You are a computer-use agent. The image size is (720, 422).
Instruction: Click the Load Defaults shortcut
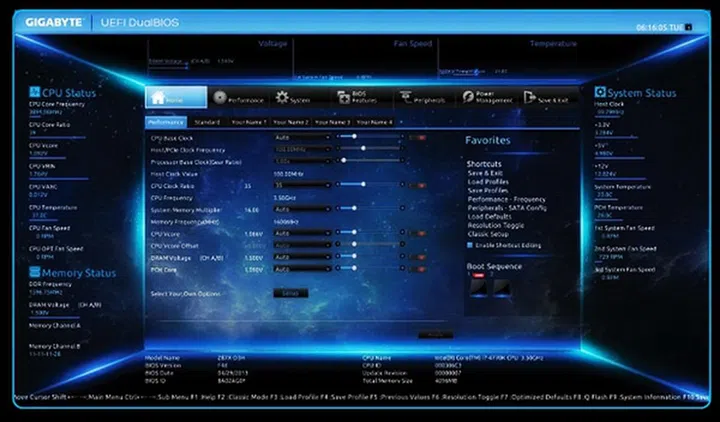(x=489, y=217)
